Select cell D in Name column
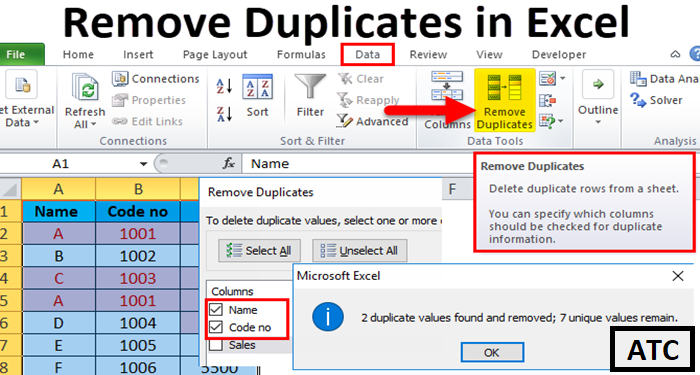The width and height of the screenshot is (700, 375). pos(58,323)
